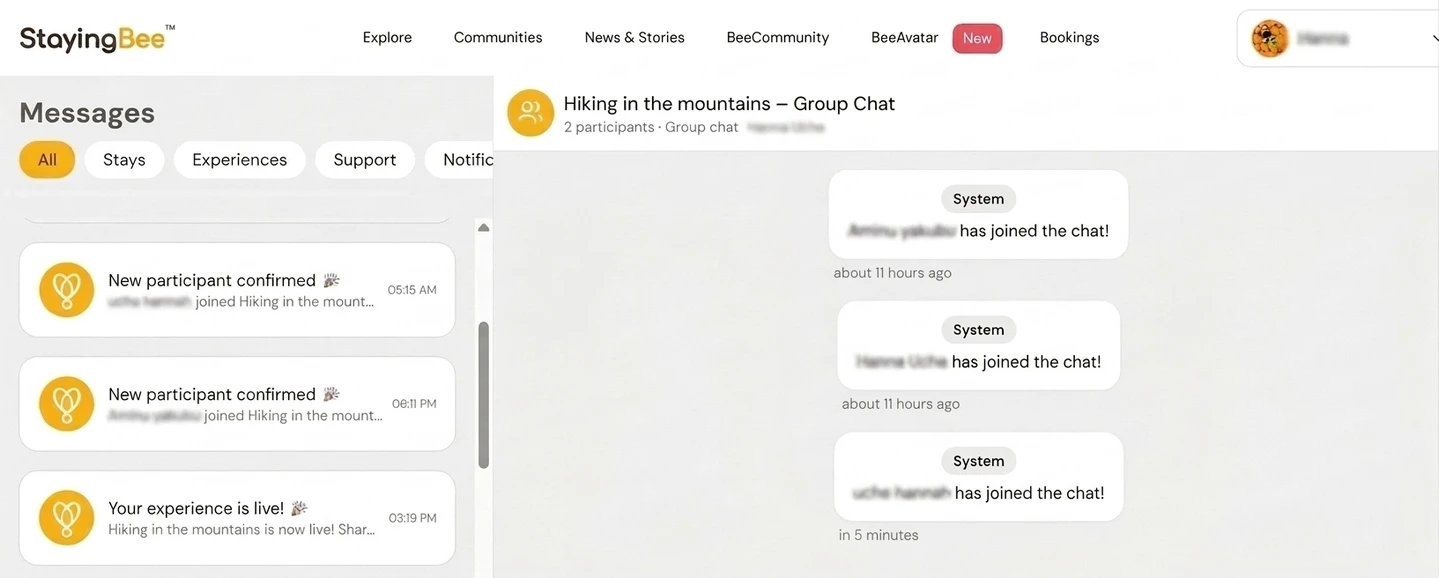This screenshot has width=1439, height=578.
Task: Go to Explore in the navigation
Action: (387, 38)
